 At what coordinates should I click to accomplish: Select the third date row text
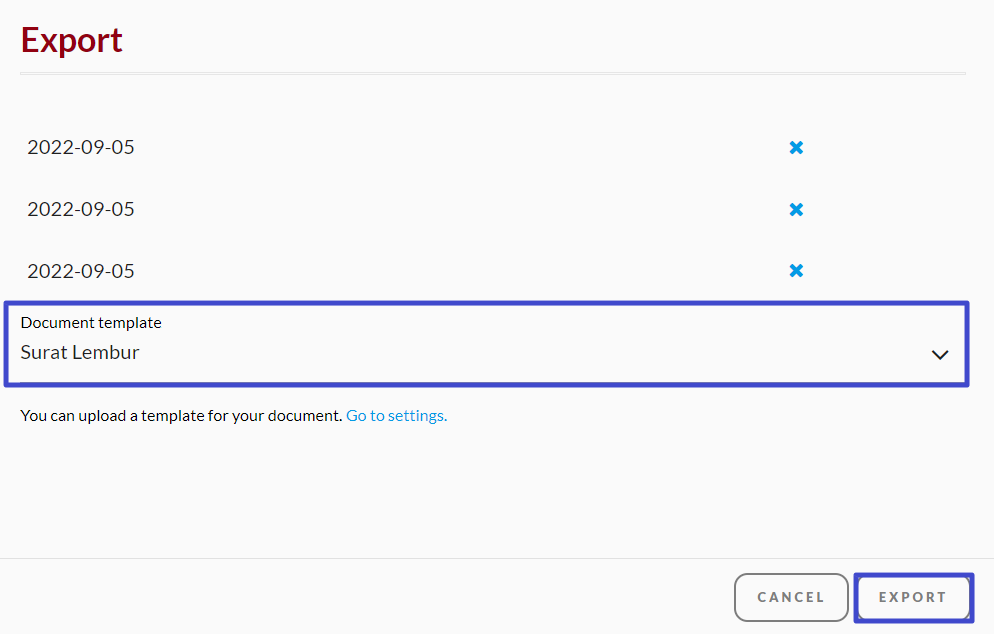[81, 272]
